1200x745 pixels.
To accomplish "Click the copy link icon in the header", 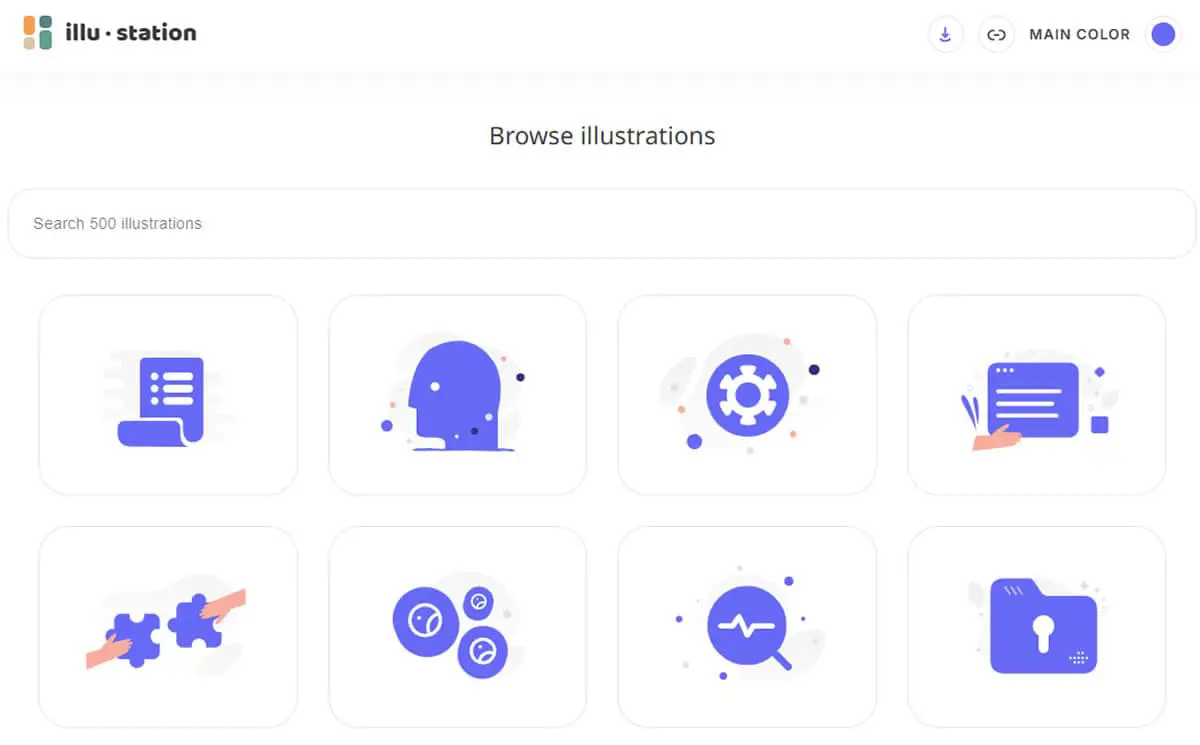I will [x=996, y=35].
